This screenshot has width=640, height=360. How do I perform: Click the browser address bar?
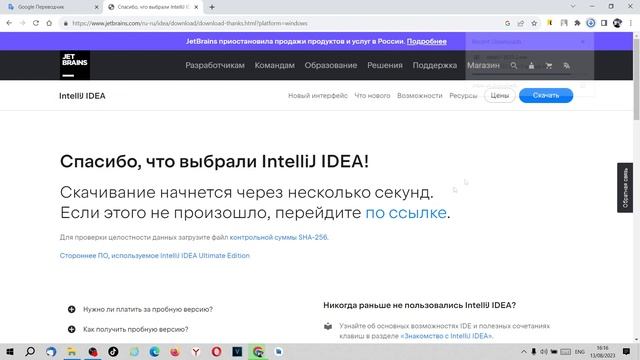[282, 23]
